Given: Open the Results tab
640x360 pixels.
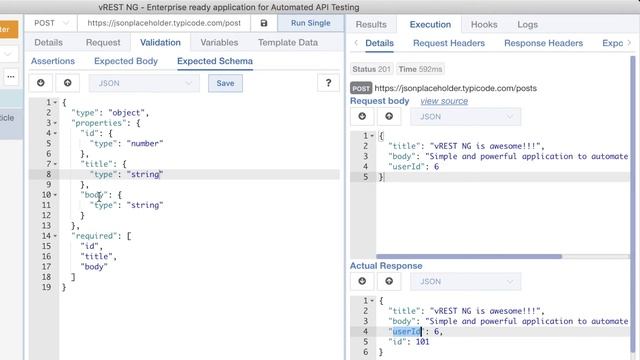Looking at the screenshot, I should 371,24.
